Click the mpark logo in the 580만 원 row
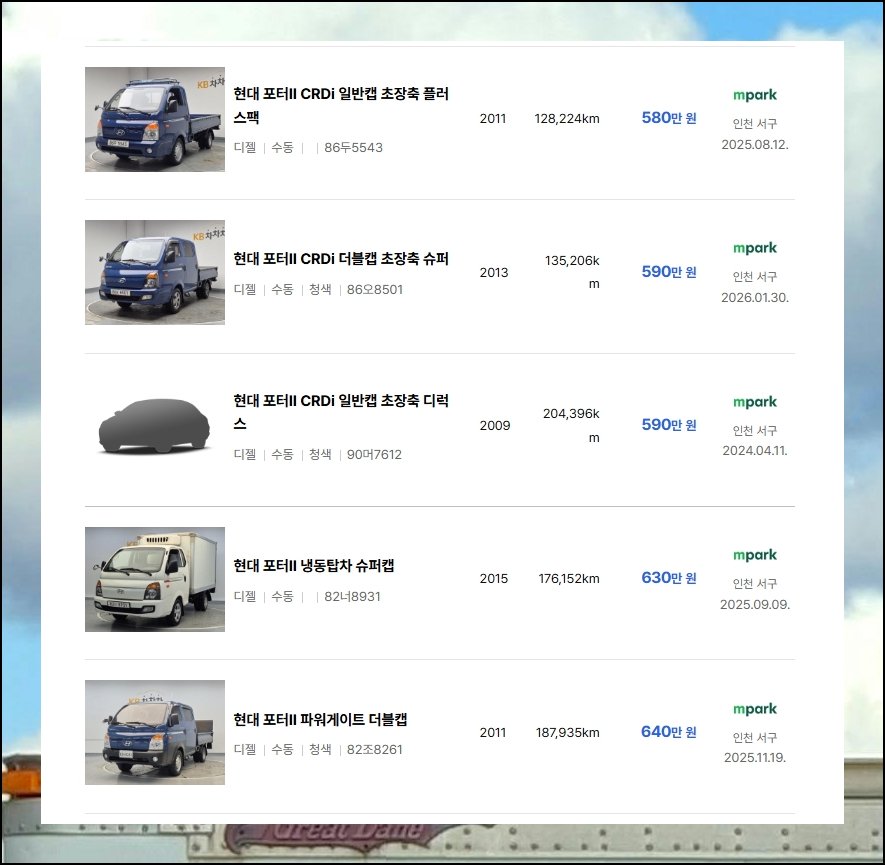 click(x=755, y=95)
